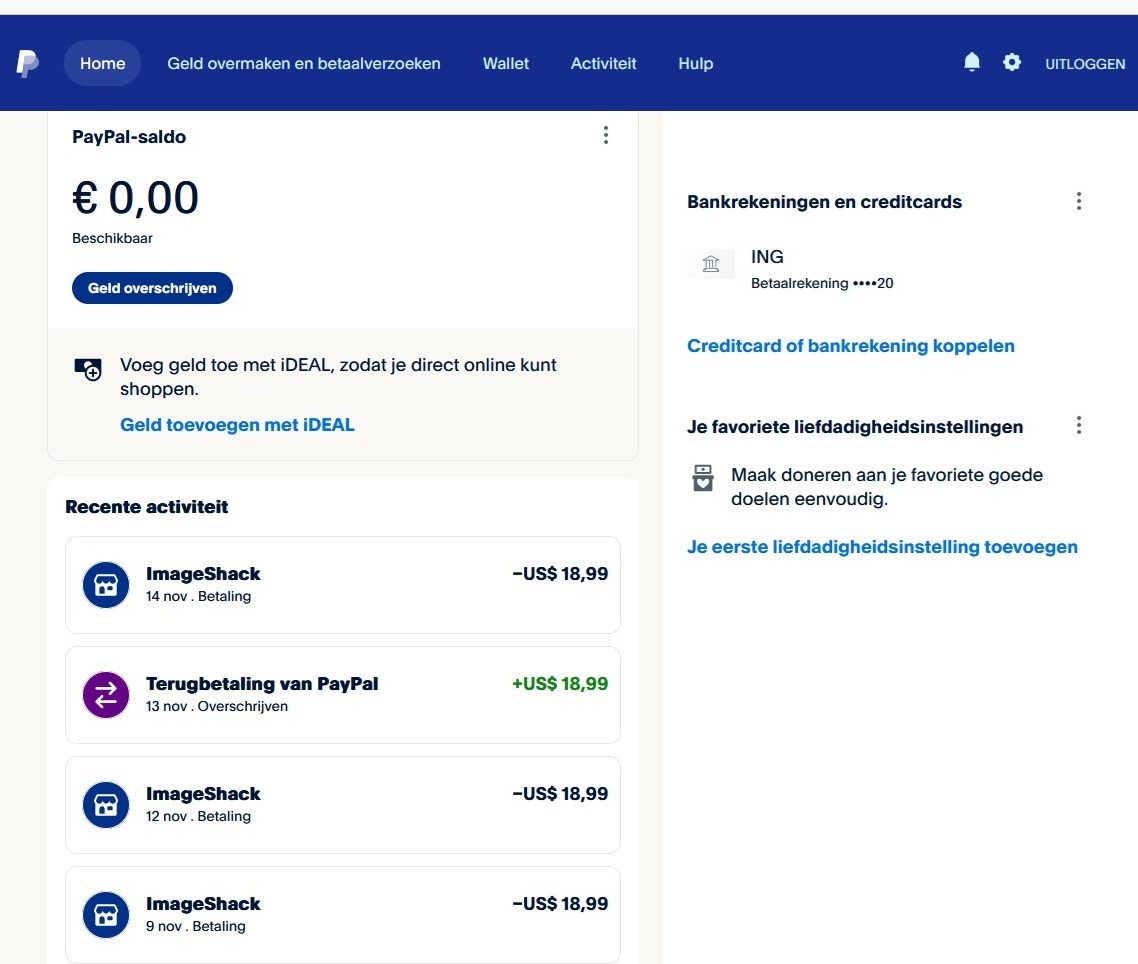Image resolution: width=1138 pixels, height=964 pixels.
Task: Open the notifications bell
Action: pyautogui.click(x=971, y=63)
